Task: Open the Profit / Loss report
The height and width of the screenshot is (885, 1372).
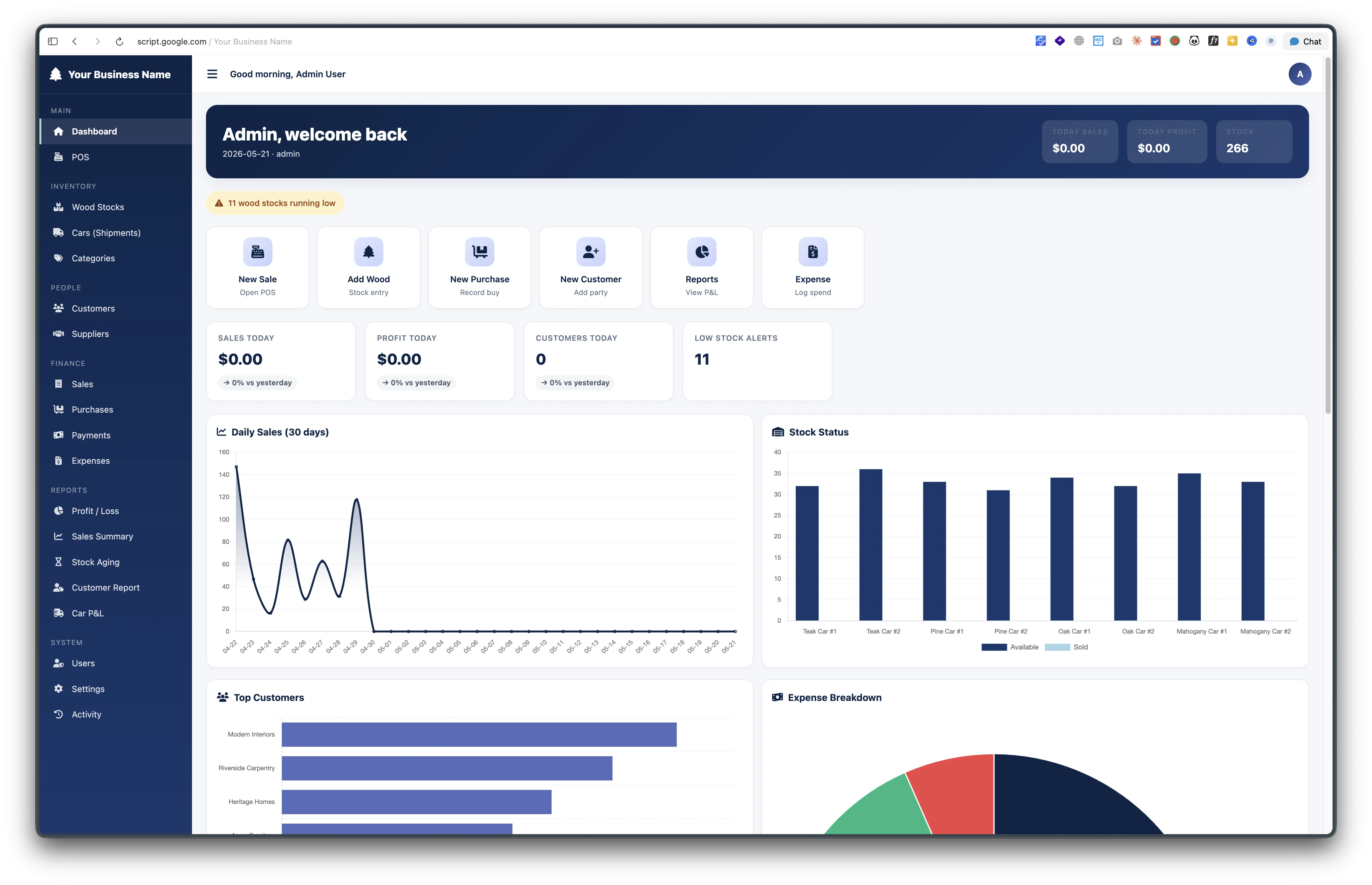Action: [115, 511]
